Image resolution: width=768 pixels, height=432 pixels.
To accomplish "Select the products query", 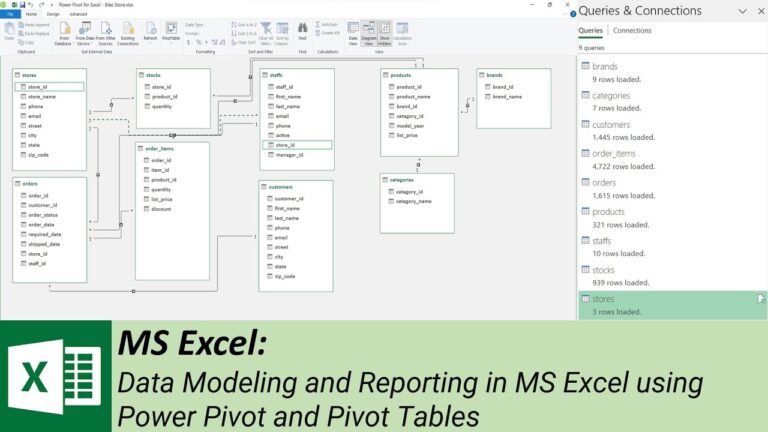I will click(x=672, y=217).
